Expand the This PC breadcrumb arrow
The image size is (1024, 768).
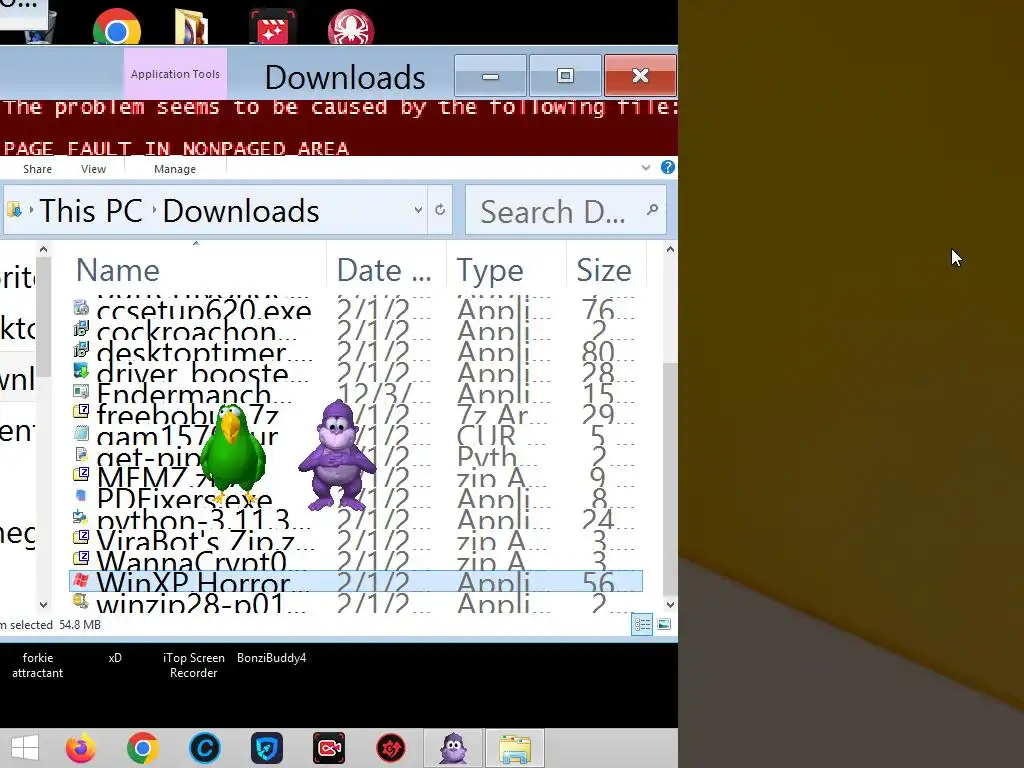tap(155, 210)
